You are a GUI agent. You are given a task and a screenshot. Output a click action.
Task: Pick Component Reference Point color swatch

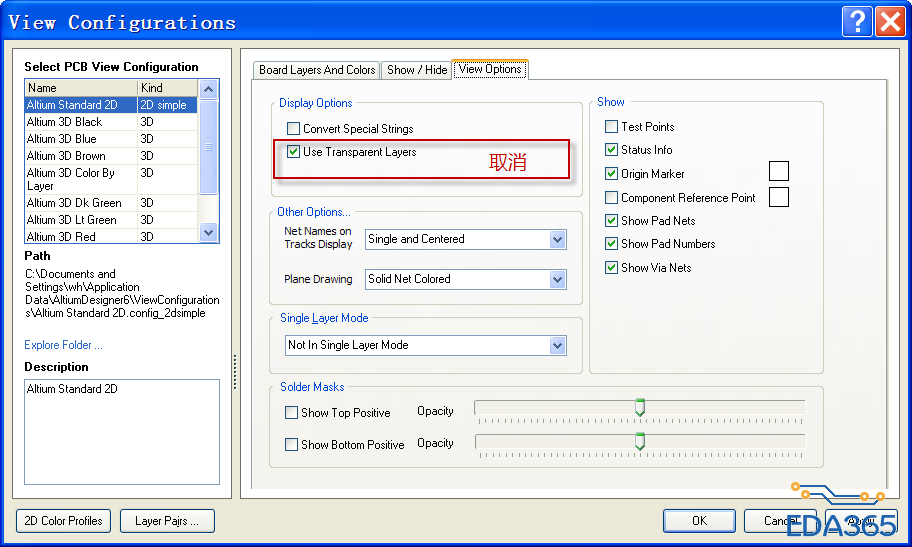(779, 197)
